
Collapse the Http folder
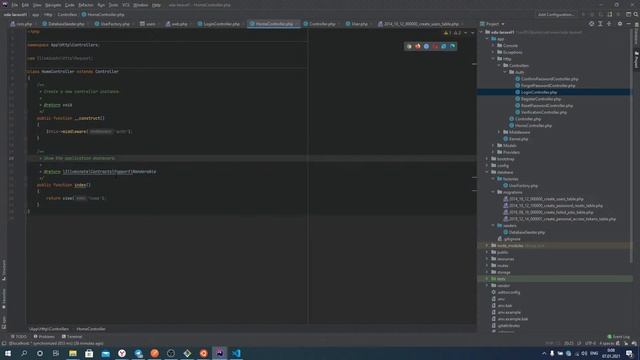[493, 59]
